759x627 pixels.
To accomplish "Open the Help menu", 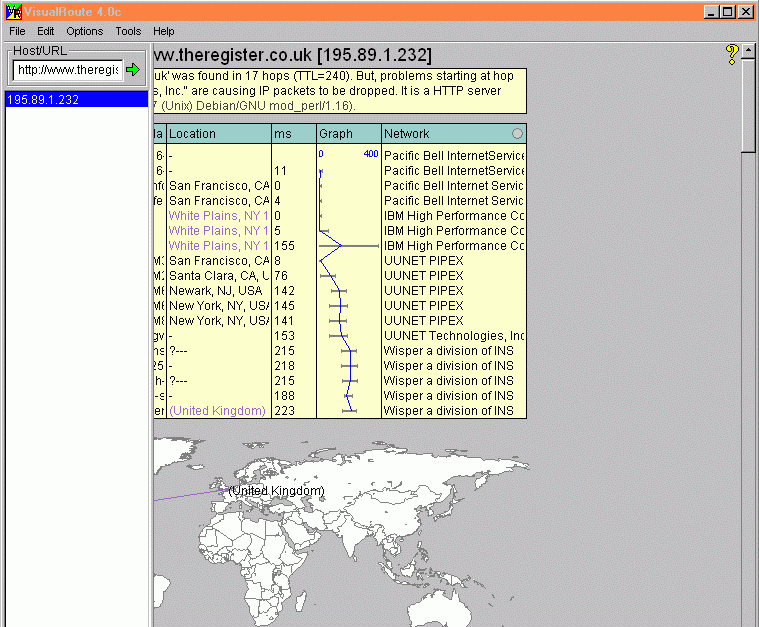I will (163, 31).
